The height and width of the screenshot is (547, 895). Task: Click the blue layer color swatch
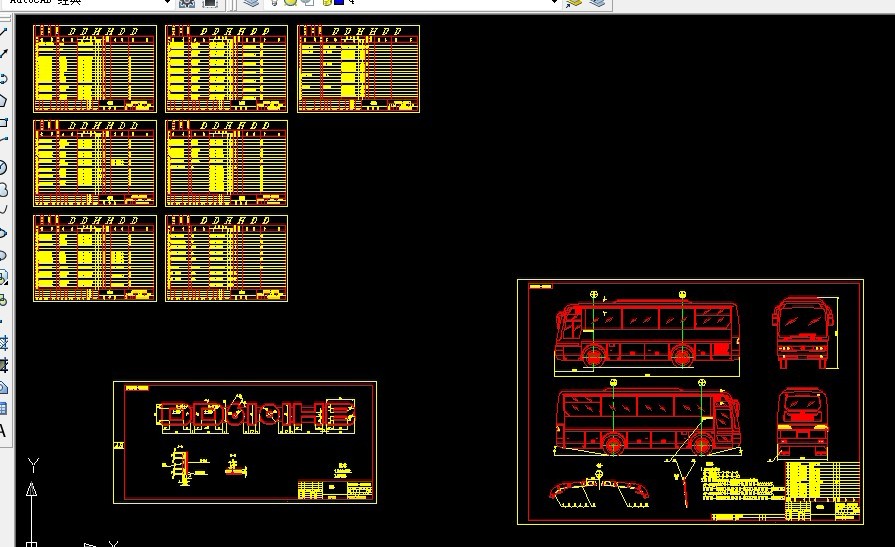pyautogui.click(x=338, y=2)
